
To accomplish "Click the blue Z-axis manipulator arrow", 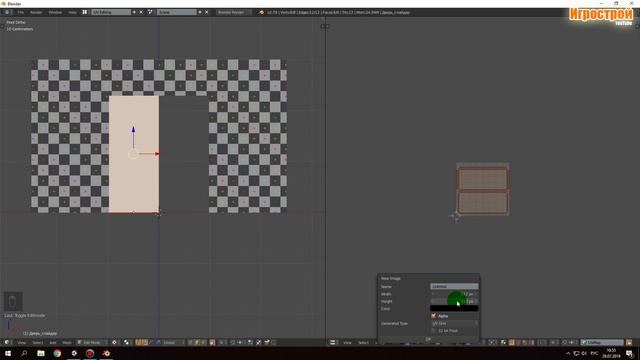I will pyautogui.click(x=133, y=130).
